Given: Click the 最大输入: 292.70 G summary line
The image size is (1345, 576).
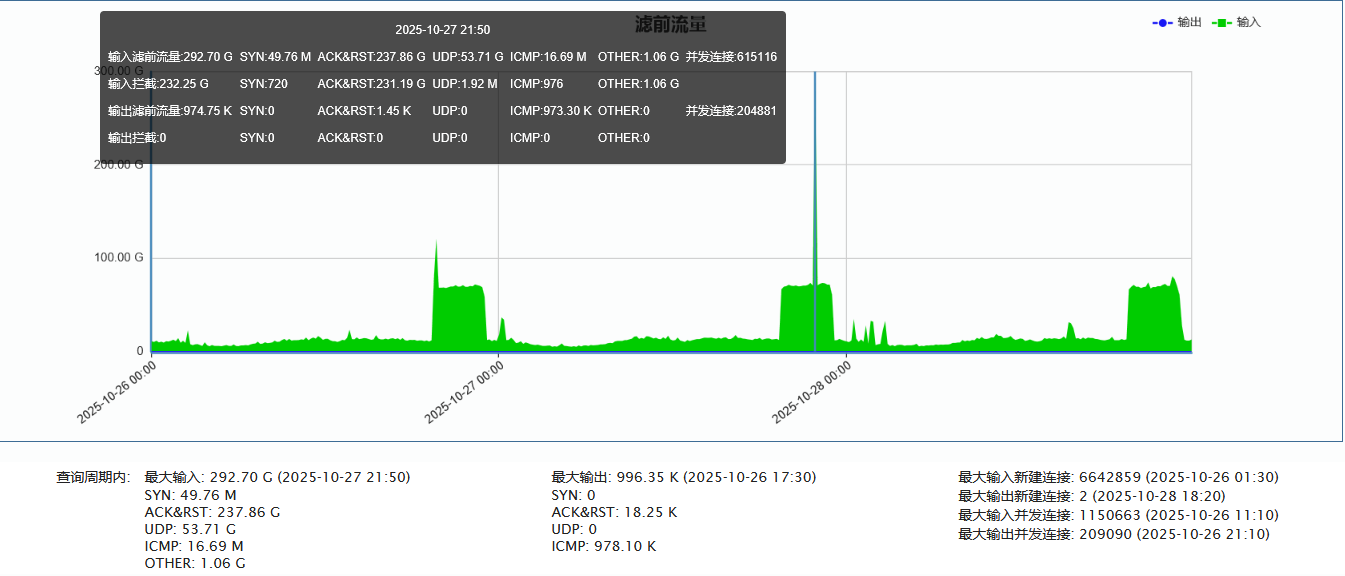Looking at the screenshot, I should pos(277,477).
